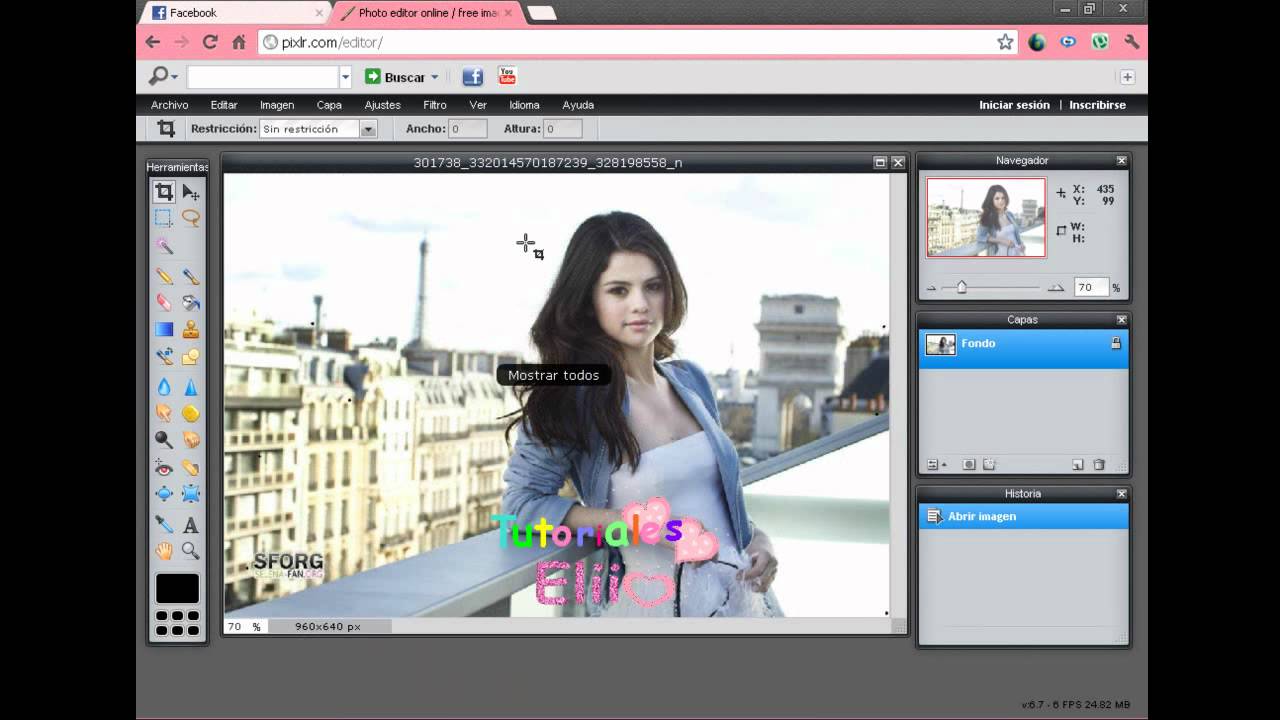The image size is (1280, 720).
Task: Open layer styles in Capas panel
Action: 989,464
